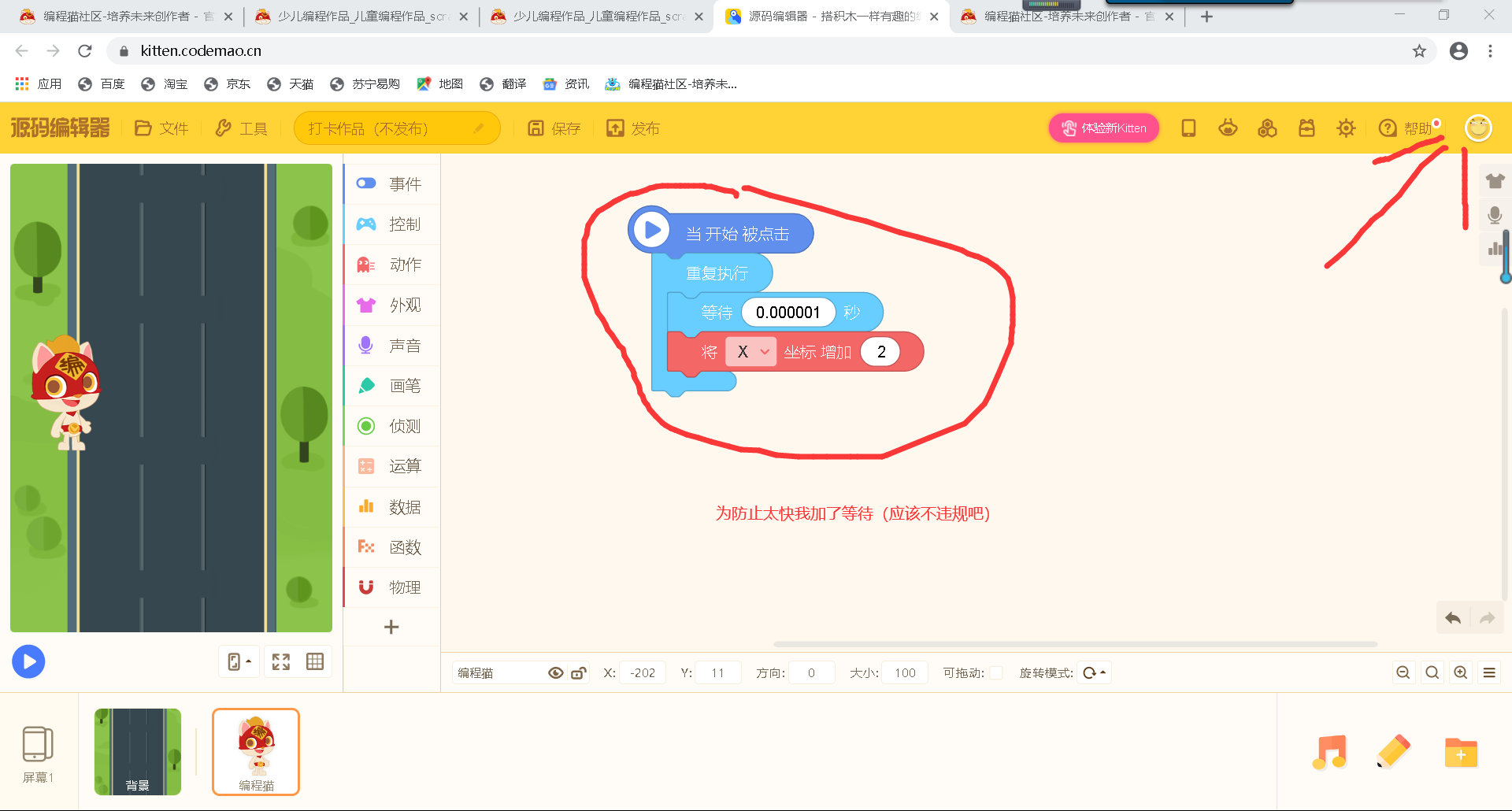Viewport: 1512px width, 811px height.
Task: Open the stage fullscreen view
Action: (281, 661)
